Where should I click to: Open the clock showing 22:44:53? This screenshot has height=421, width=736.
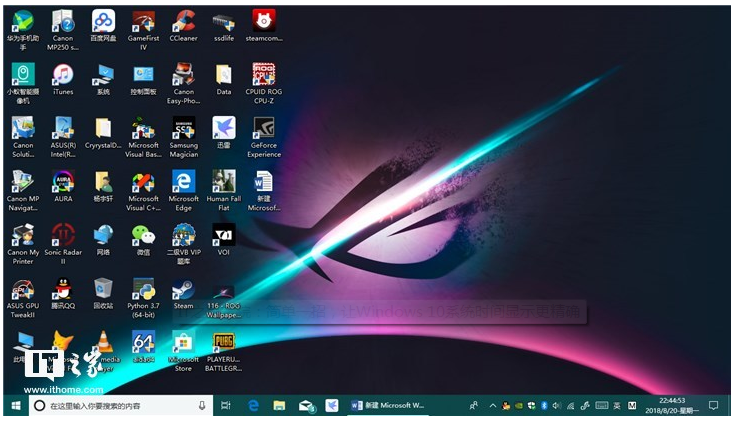tap(672, 406)
